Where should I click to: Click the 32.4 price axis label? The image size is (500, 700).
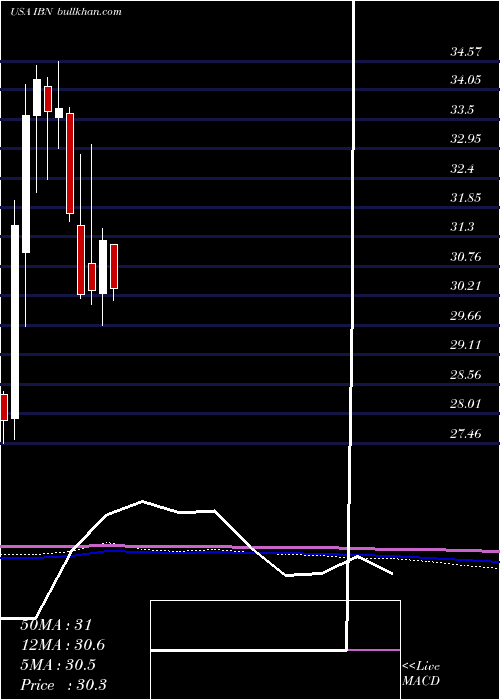(x=462, y=169)
